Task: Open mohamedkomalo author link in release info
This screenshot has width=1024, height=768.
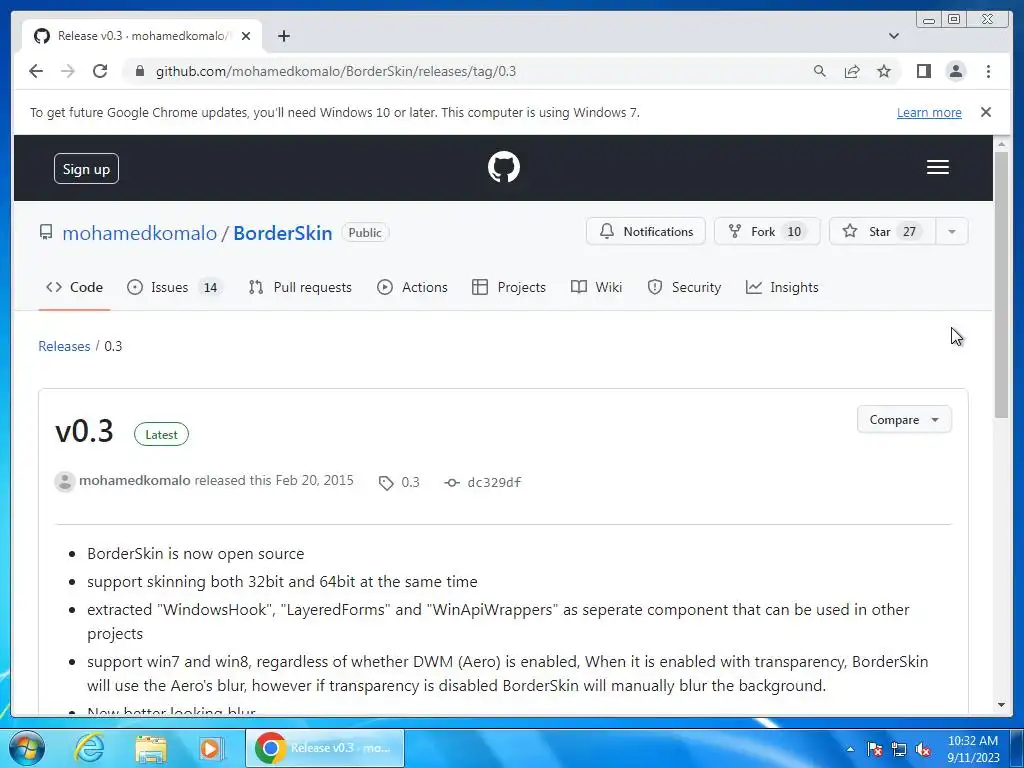Action: (x=135, y=481)
